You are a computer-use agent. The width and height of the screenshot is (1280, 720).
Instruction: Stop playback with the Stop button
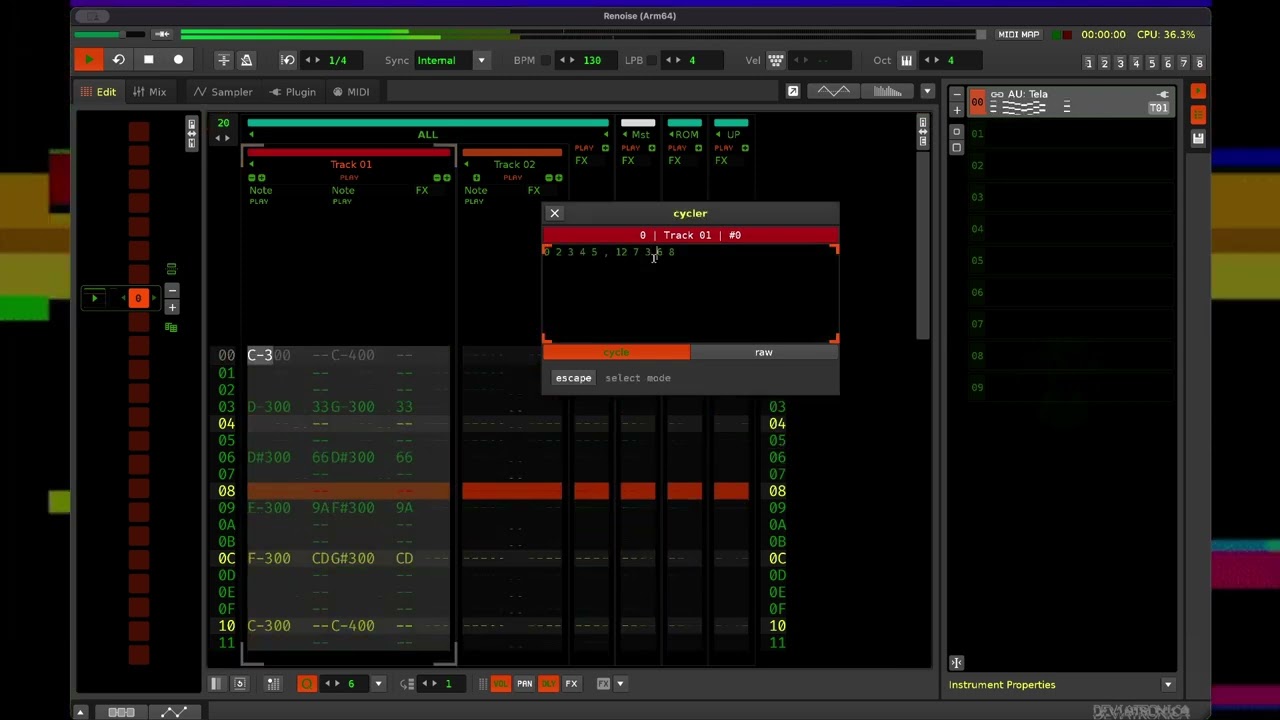coord(148,60)
